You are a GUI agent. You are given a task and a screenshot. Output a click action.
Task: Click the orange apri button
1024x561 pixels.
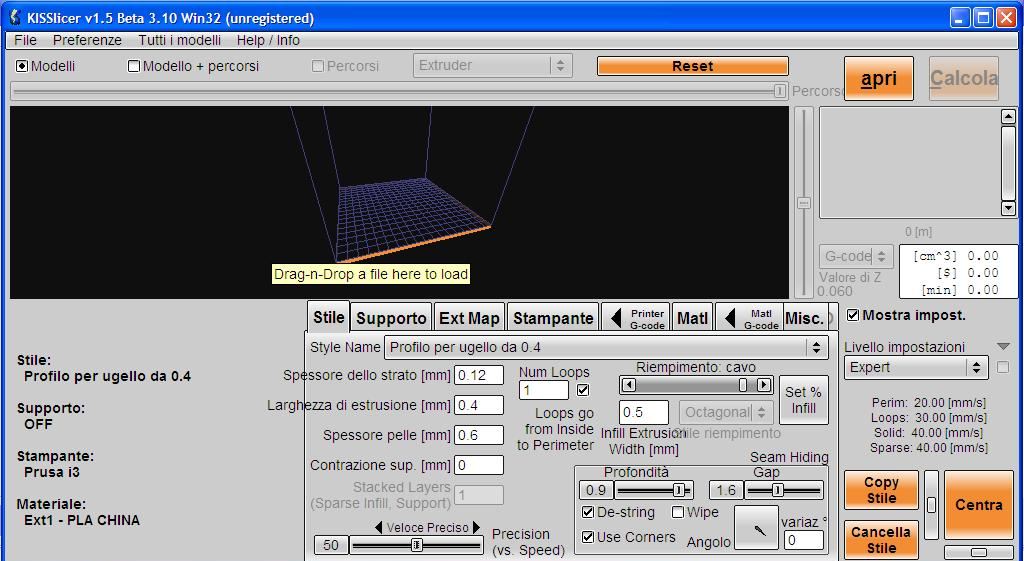878,79
